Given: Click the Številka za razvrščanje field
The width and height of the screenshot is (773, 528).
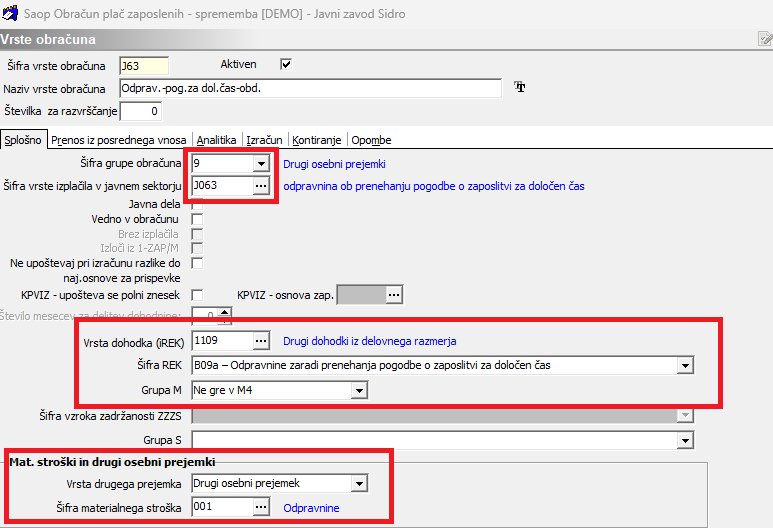Looking at the screenshot, I should point(141,111).
